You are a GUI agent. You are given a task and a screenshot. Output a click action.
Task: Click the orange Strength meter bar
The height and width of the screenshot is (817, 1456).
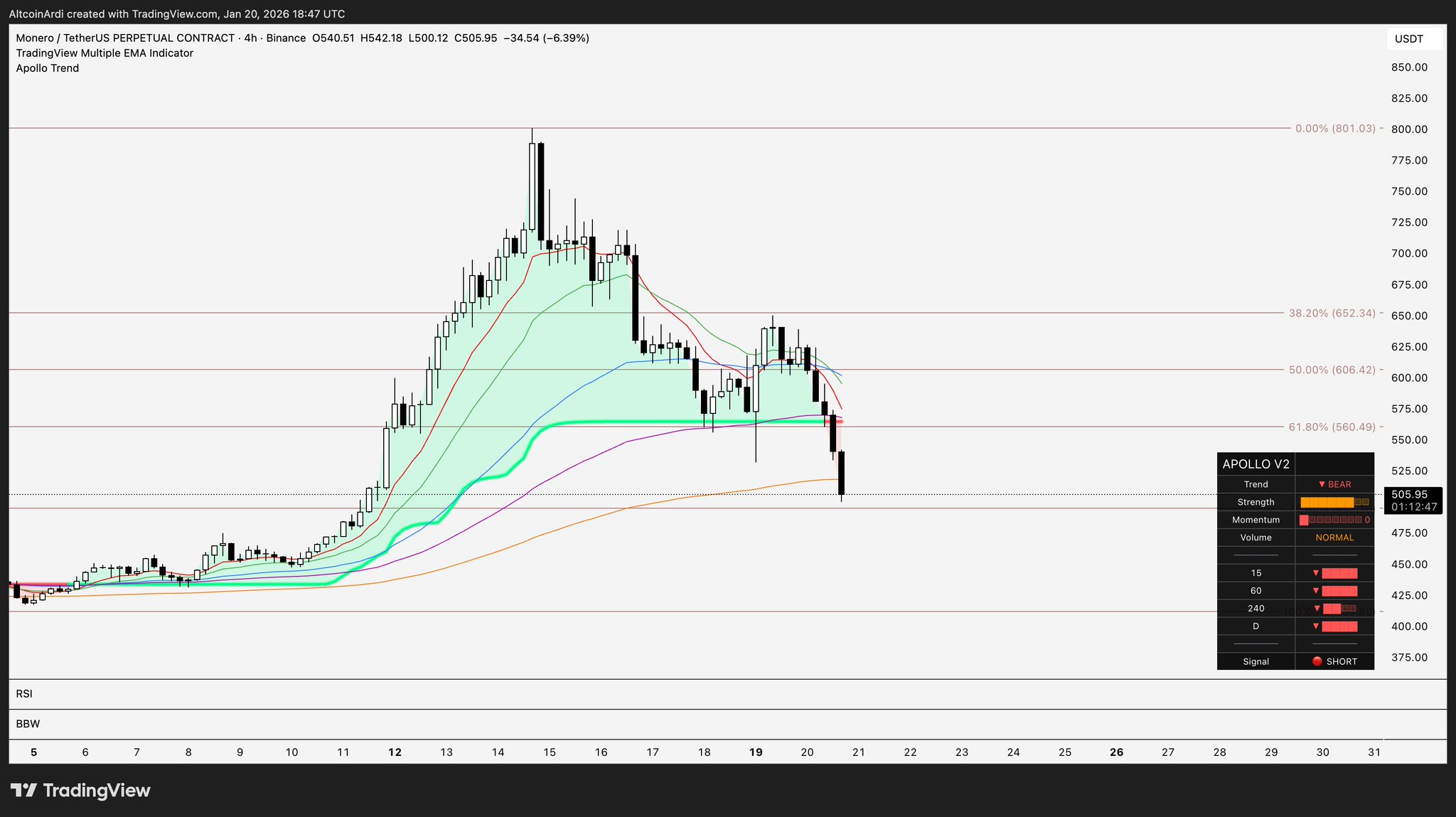1327,502
